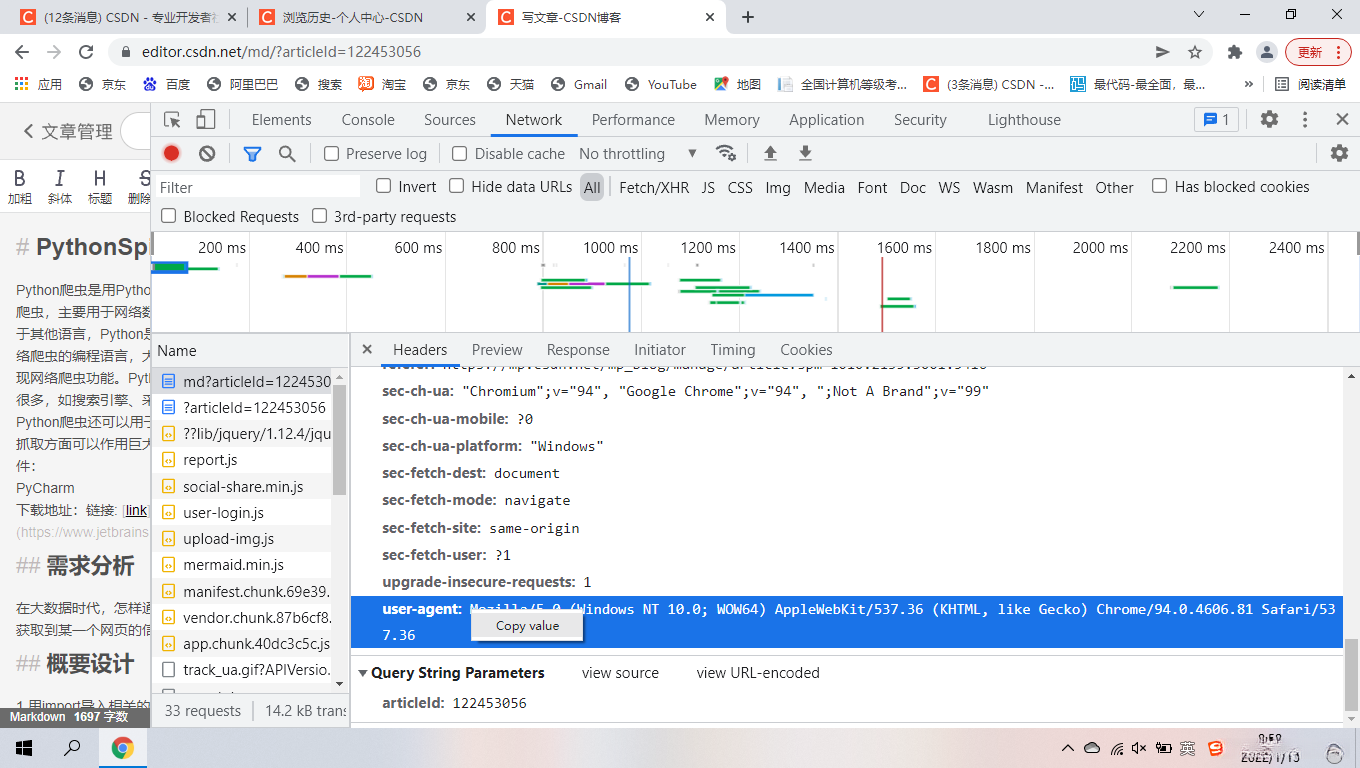Import HAR file upload arrow

pos(770,153)
